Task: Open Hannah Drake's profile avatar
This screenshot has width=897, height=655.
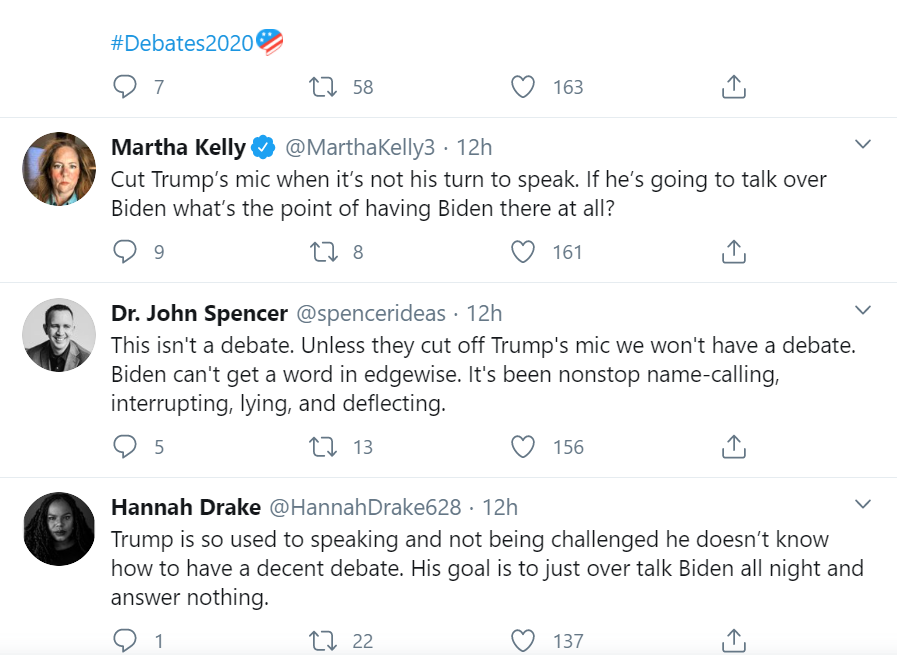Action: 59,529
